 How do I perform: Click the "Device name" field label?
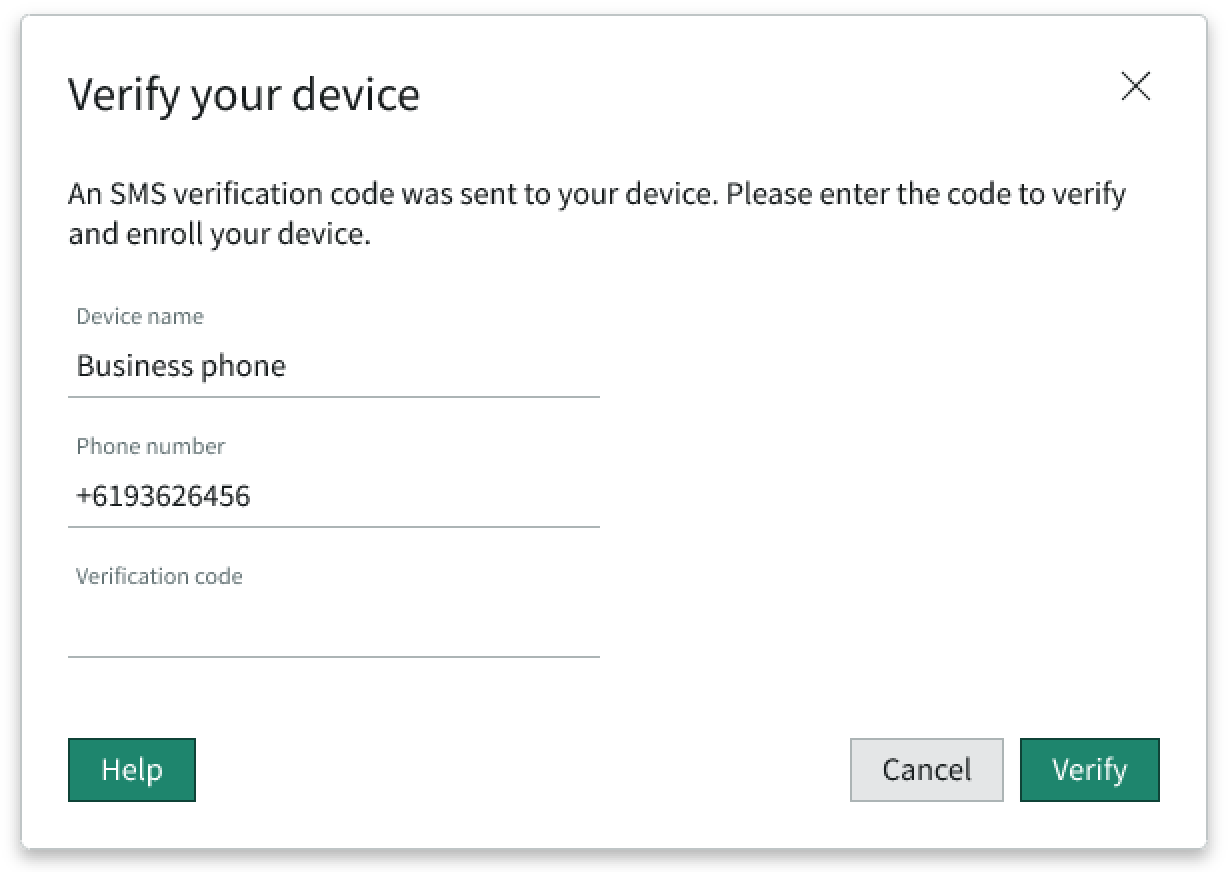tap(140, 317)
